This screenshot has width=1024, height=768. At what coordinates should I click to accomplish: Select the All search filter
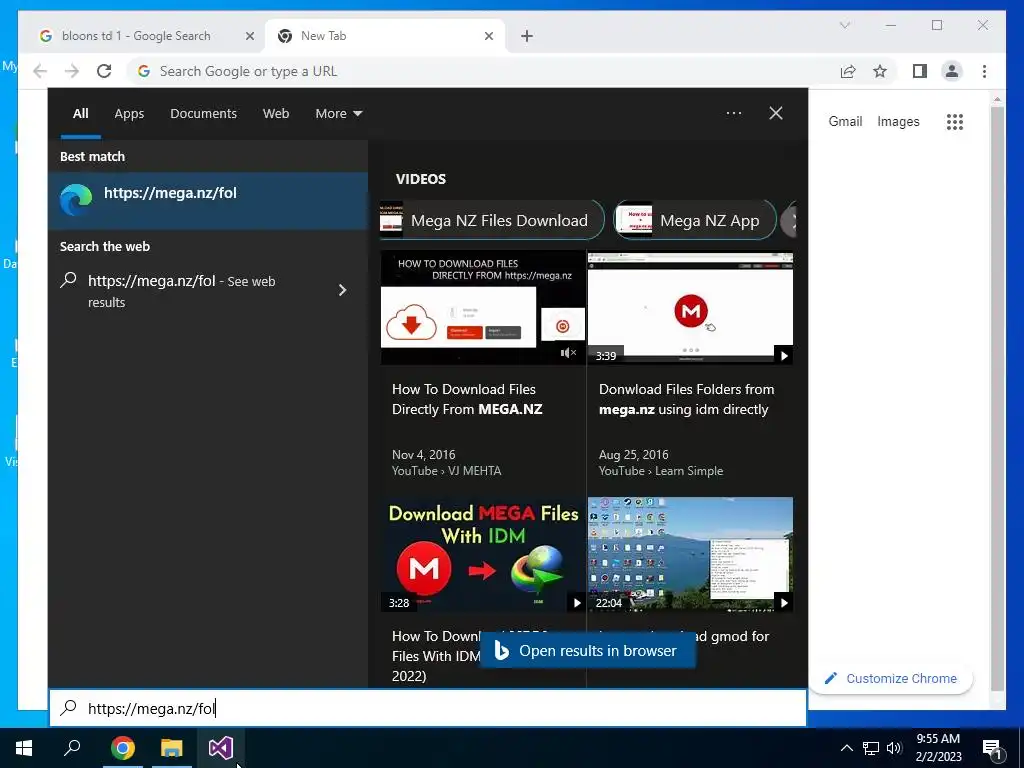(x=80, y=114)
